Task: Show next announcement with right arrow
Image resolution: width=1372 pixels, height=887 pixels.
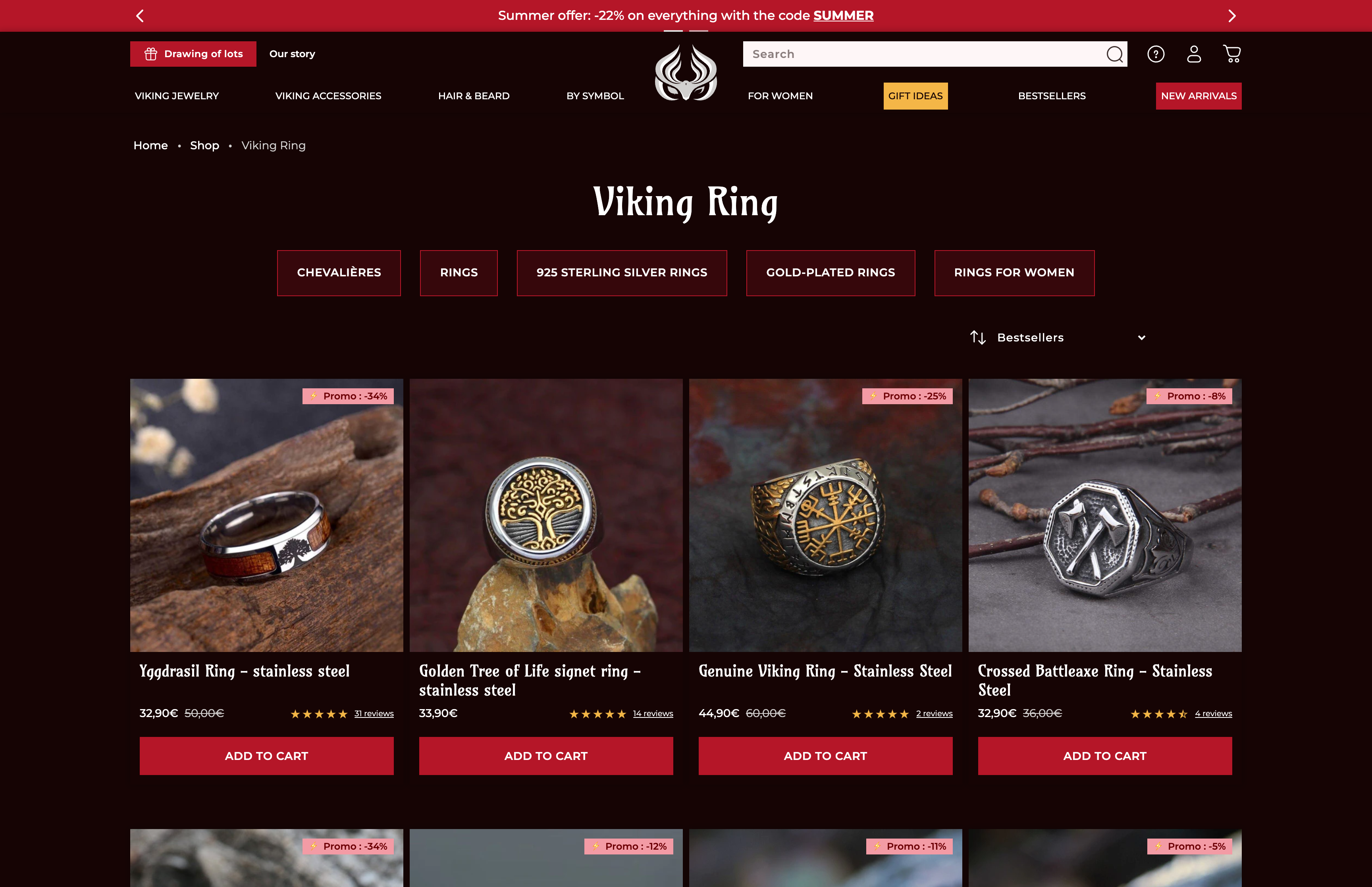Action: click(x=1231, y=15)
